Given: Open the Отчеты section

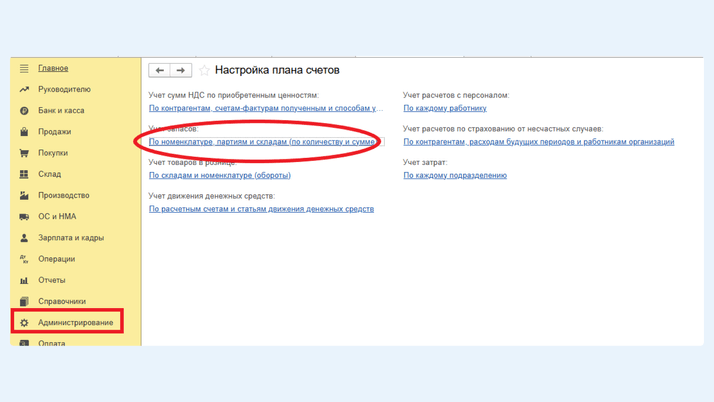Looking at the screenshot, I should 52,280.
